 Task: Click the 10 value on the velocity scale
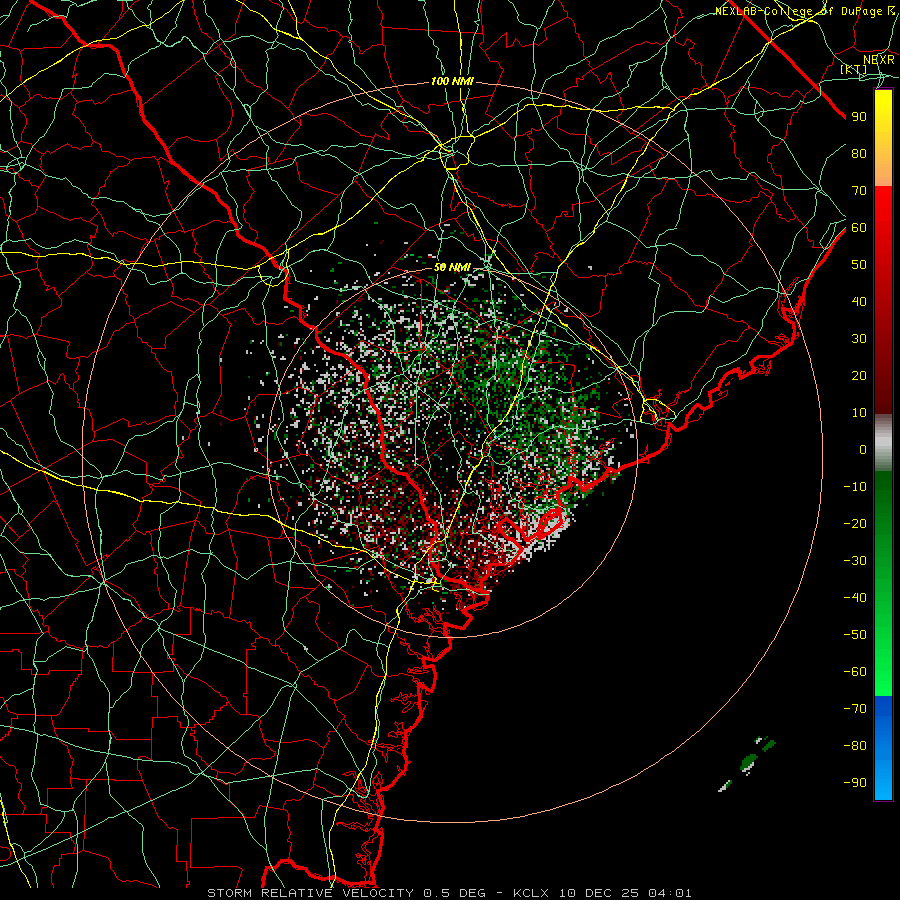tap(859, 413)
